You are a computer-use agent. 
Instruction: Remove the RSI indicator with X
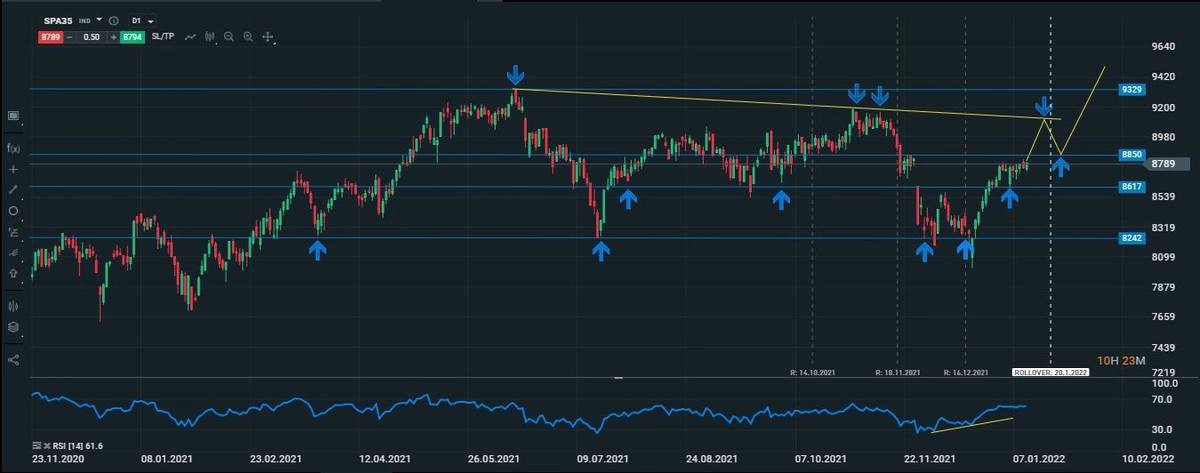pos(46,446)
